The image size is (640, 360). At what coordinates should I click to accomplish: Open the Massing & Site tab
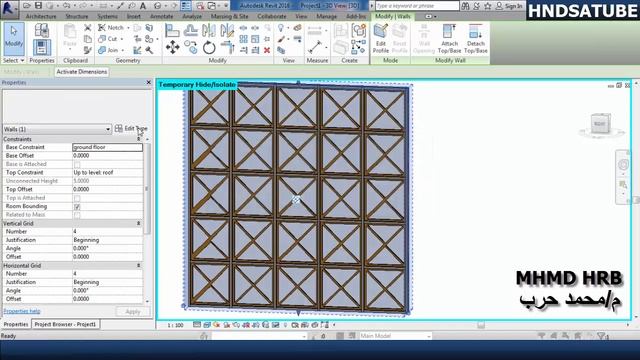229,16
